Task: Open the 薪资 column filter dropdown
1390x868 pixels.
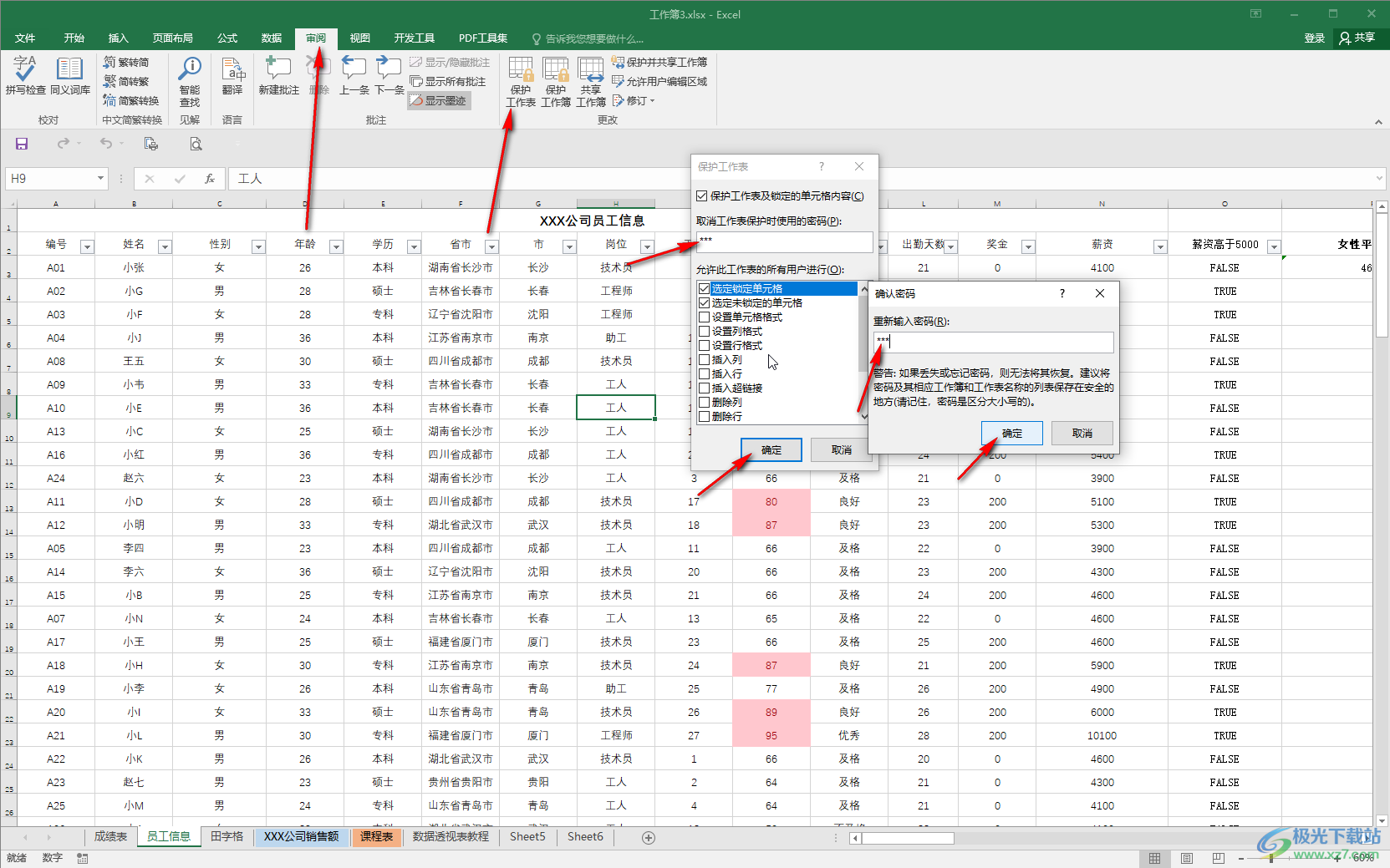Action: click(1160, 246)
